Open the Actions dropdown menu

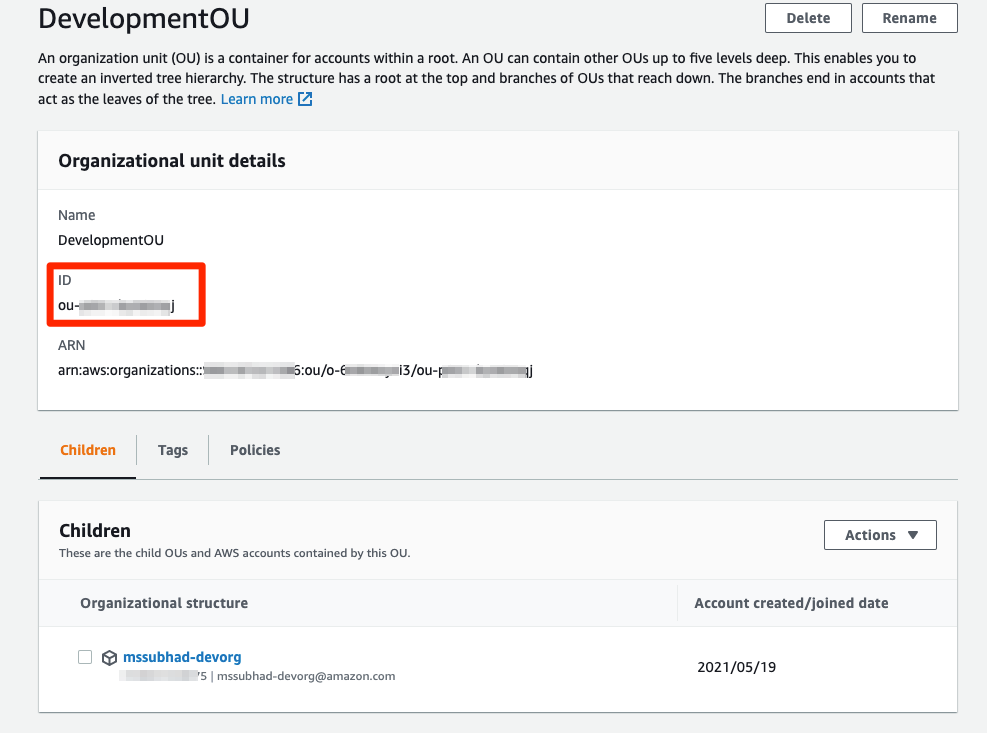coord(880,535)
